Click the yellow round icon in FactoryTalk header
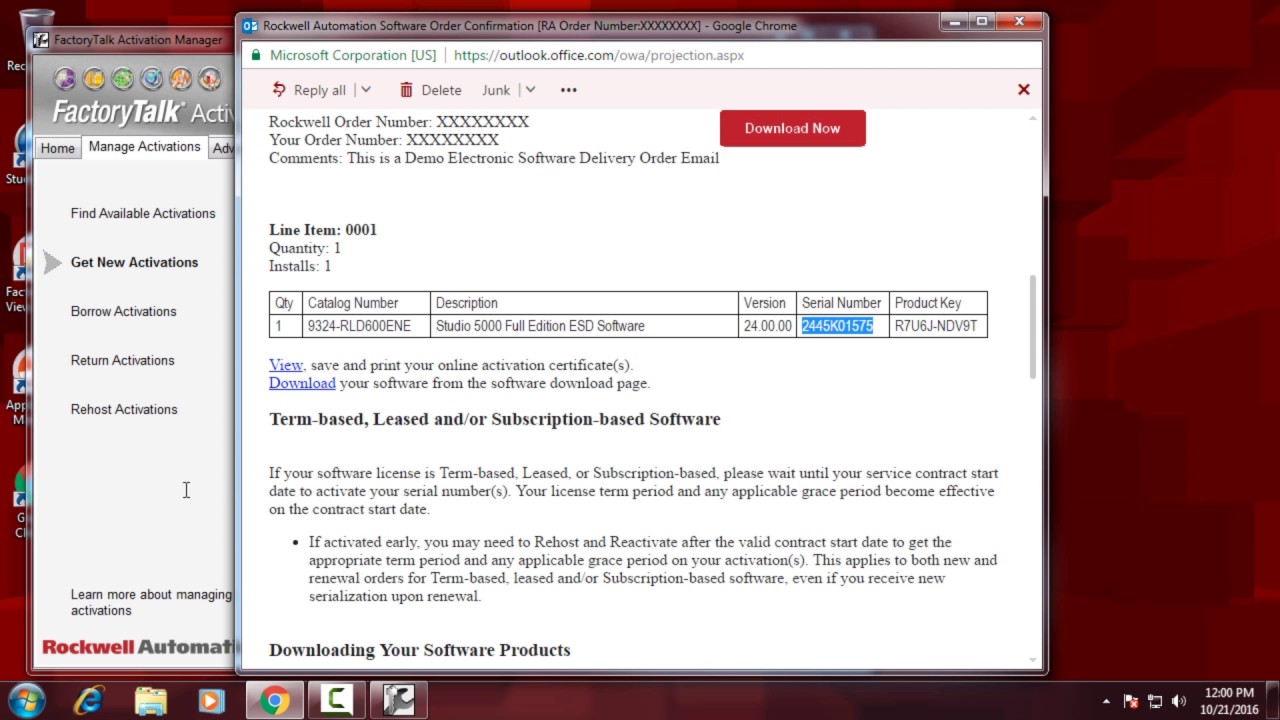Viewport: 1280px width, 720px height. pos(94,78)
